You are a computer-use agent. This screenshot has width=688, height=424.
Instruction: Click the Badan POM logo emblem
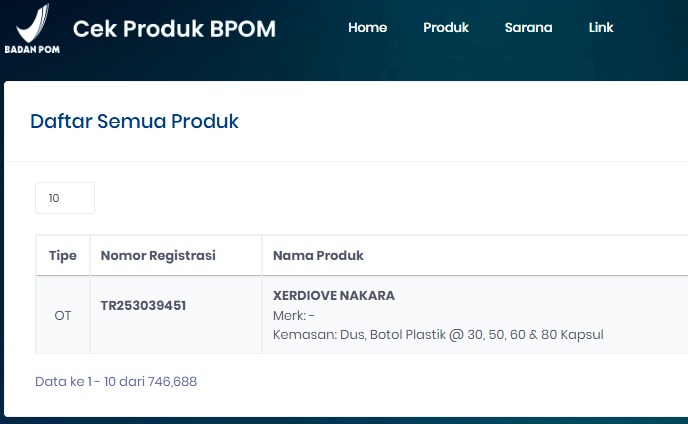click(32, 21)
